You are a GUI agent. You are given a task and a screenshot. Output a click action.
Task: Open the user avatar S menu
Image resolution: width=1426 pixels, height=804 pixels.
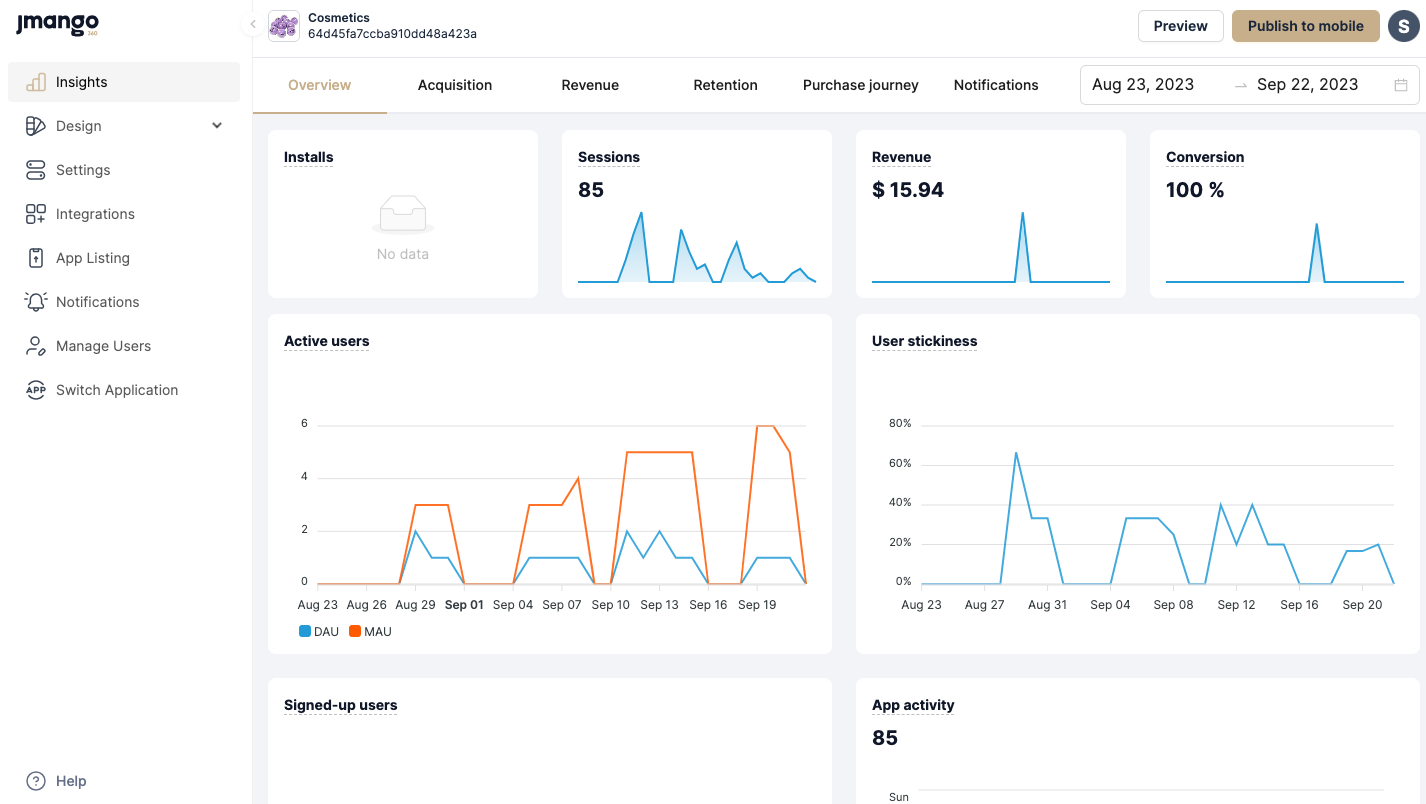pyautogui.click(x=1404, y=26)
